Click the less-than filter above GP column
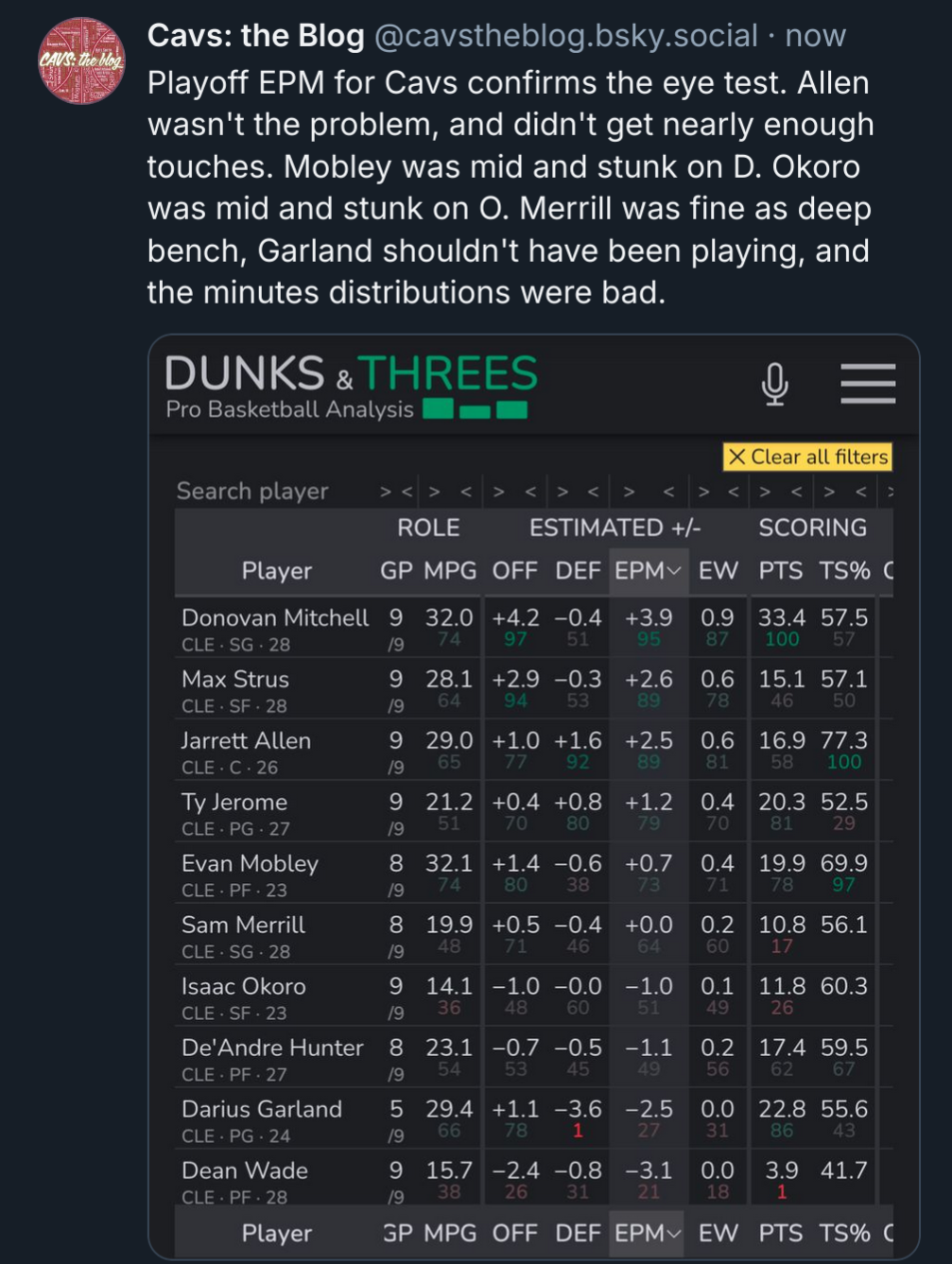Image resolution: width=952 pixels, height=1264 pixels. click(407, 492)
